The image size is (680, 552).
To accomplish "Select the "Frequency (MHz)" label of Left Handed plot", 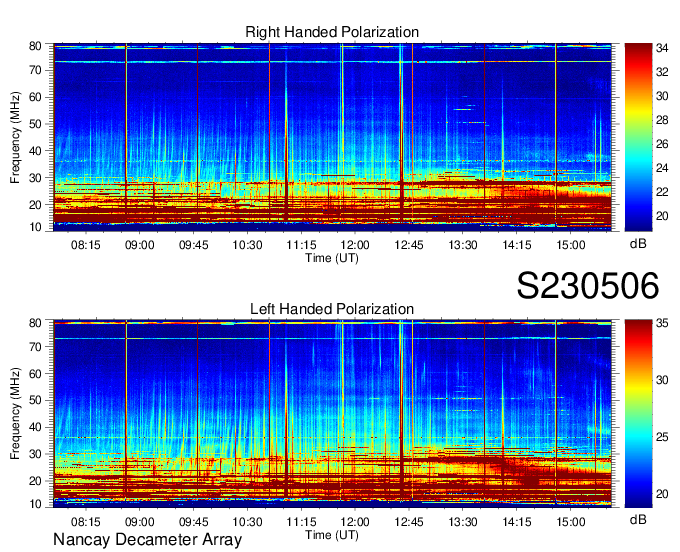I will tap(15, 414).
